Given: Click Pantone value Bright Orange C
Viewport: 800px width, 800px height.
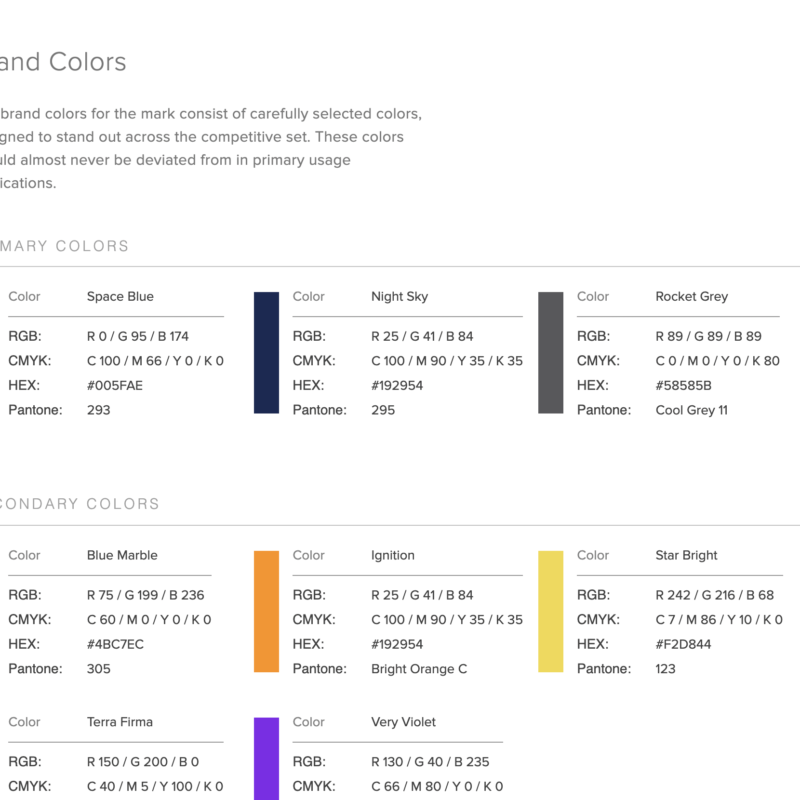Looking at the screenshot, I should pos(419,668).
